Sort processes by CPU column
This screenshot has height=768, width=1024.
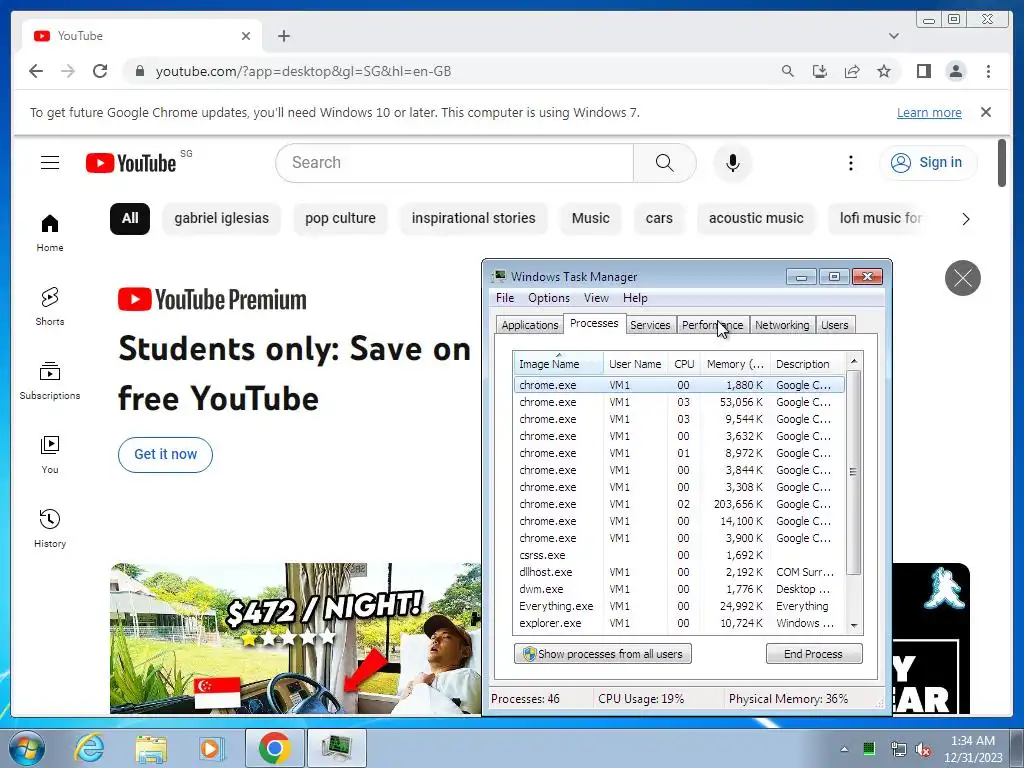point(684,364)
